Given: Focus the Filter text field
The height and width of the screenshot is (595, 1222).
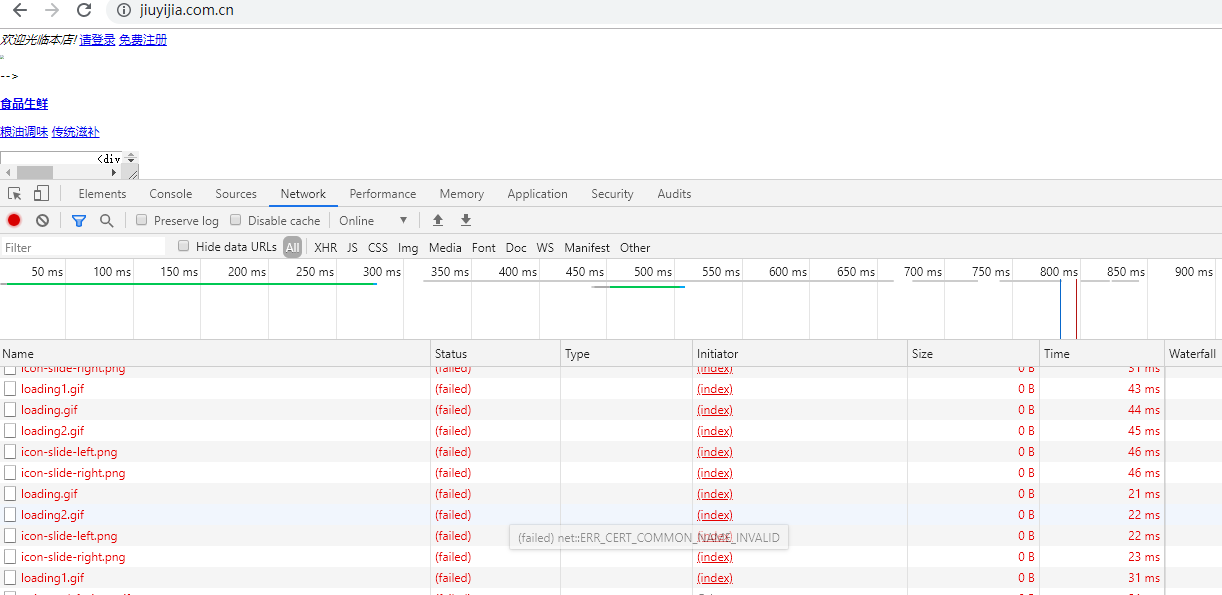Looking at the screenshot, I should (84, 247).
